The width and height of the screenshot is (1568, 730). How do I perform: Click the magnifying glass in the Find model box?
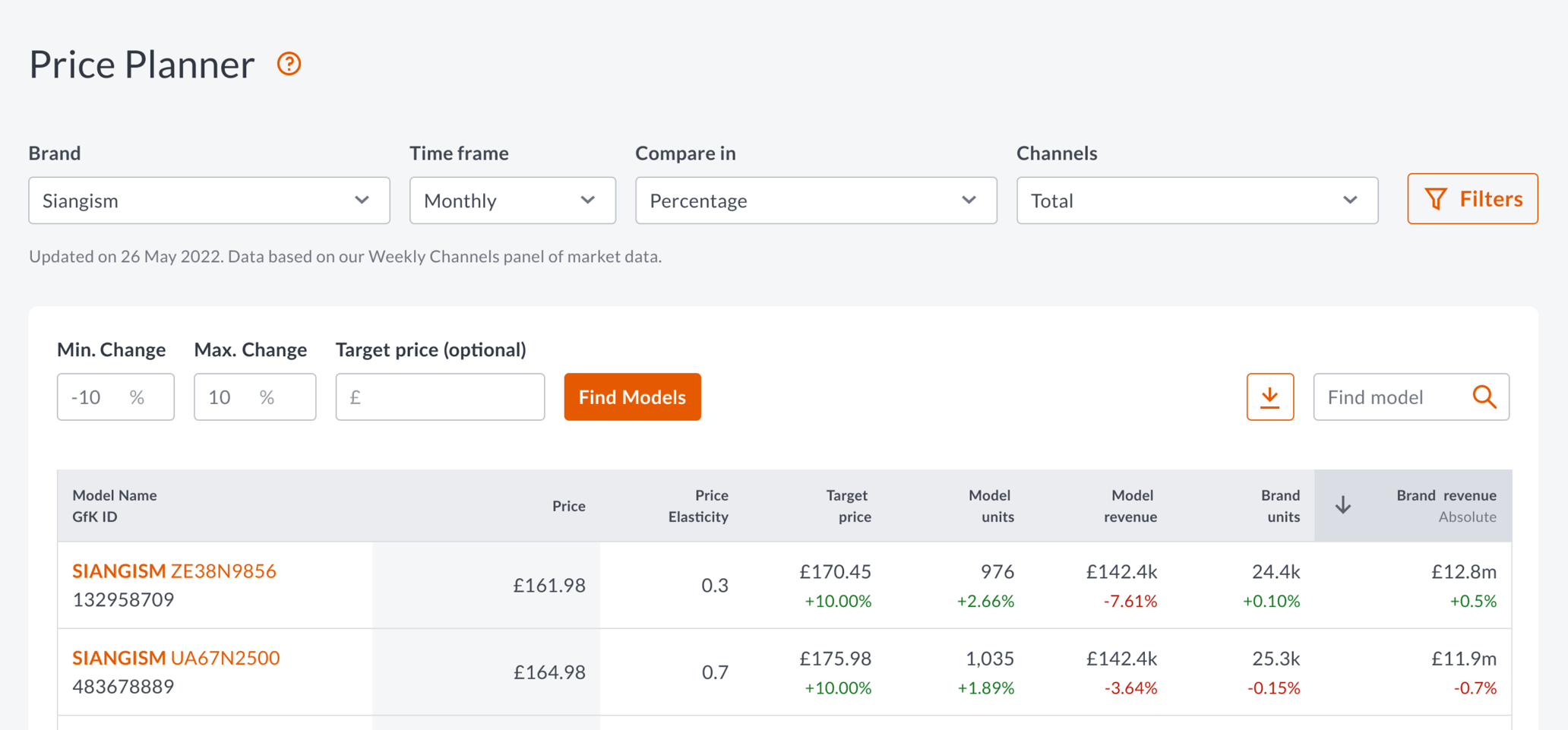coord(1484,397)
